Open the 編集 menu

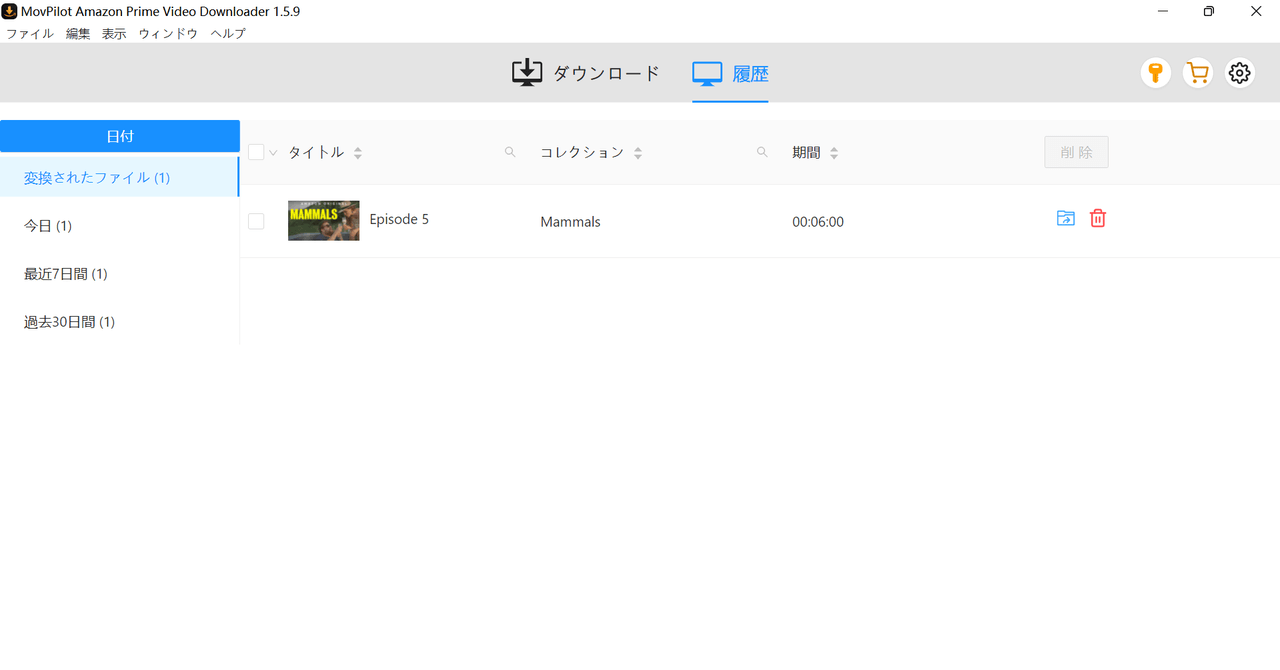pyautogui.click(x=78, y=33)
